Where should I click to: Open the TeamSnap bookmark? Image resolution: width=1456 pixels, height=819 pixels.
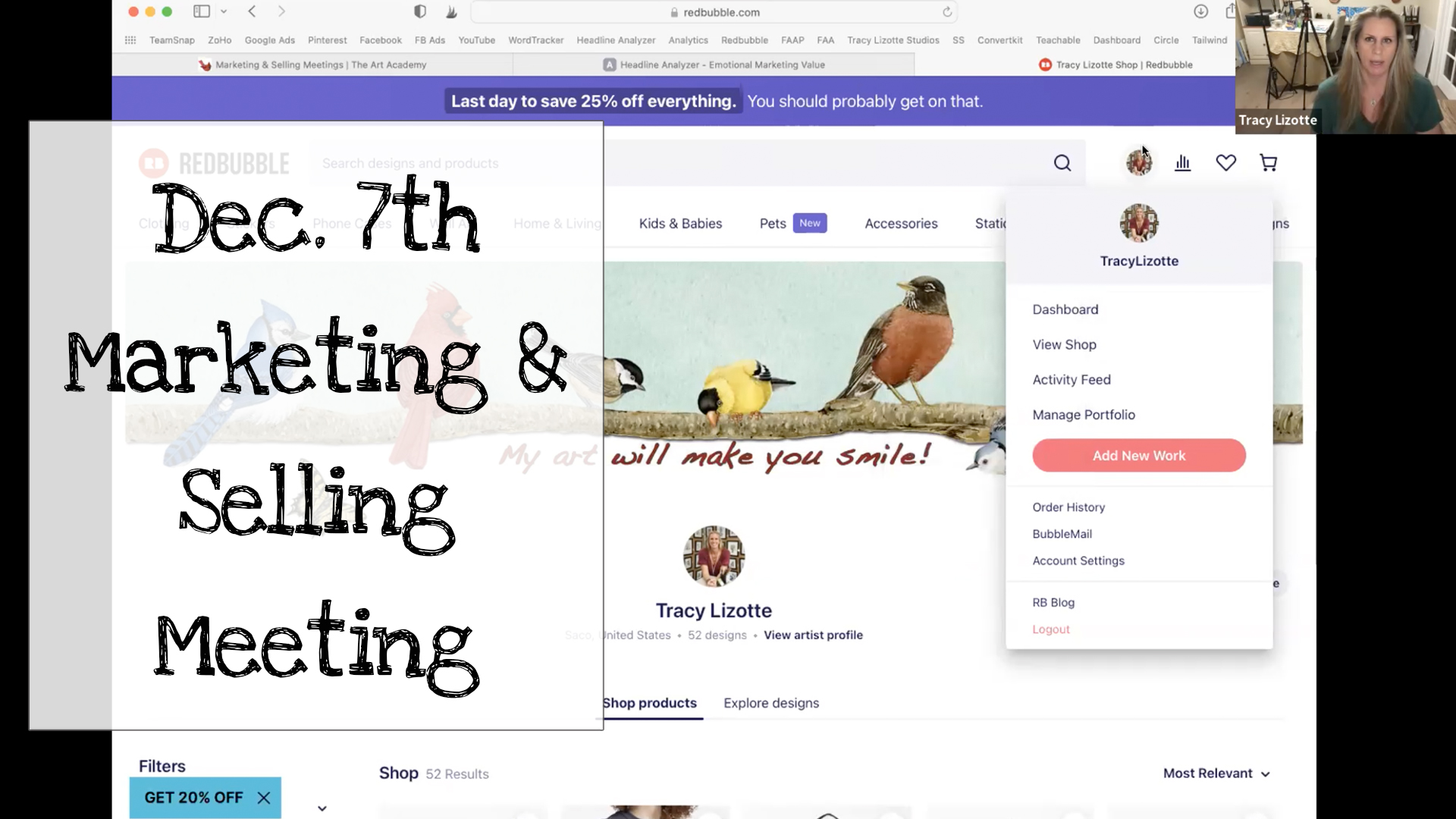tap(172, 40)
